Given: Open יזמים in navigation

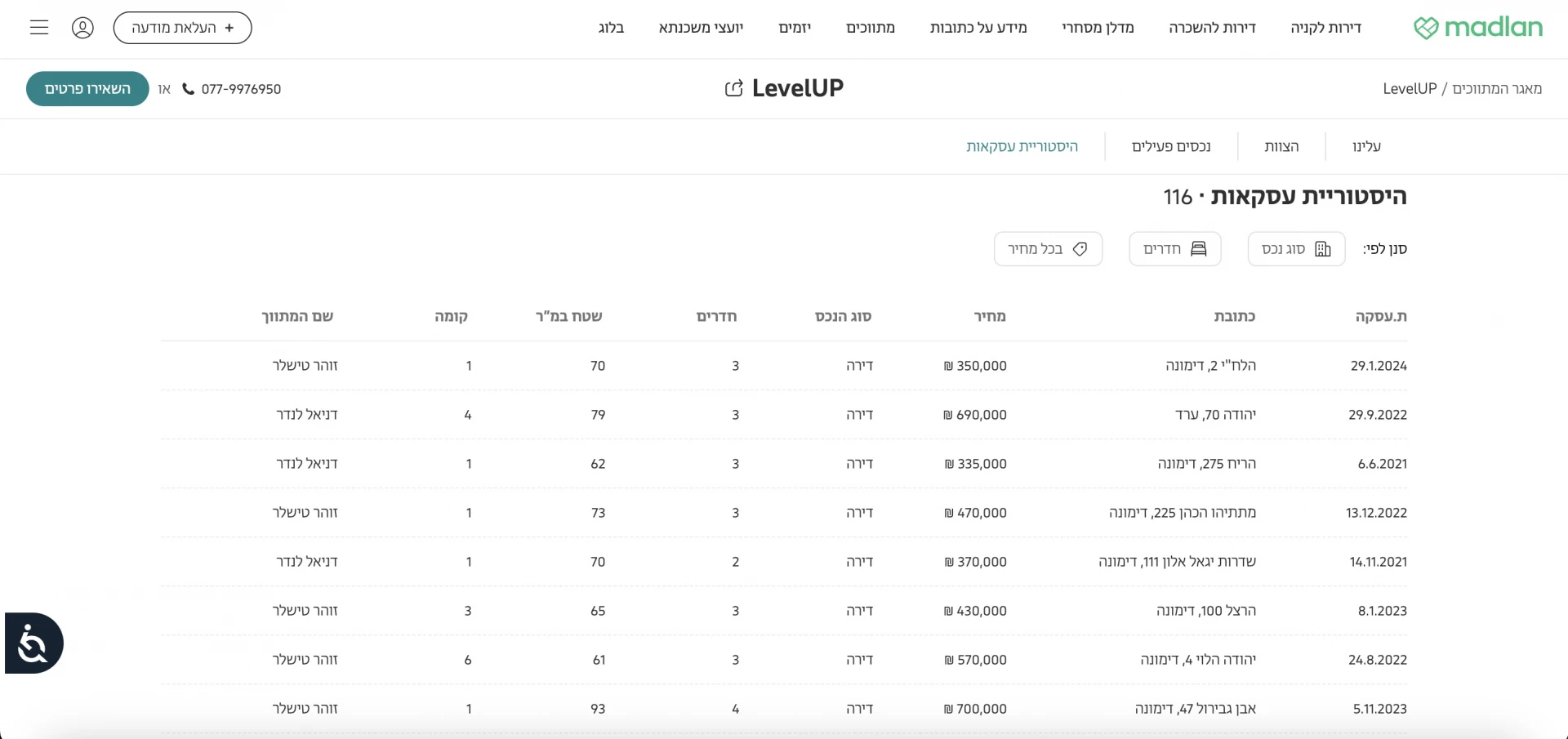Looking at the screenshot, I should pos(795,28).
